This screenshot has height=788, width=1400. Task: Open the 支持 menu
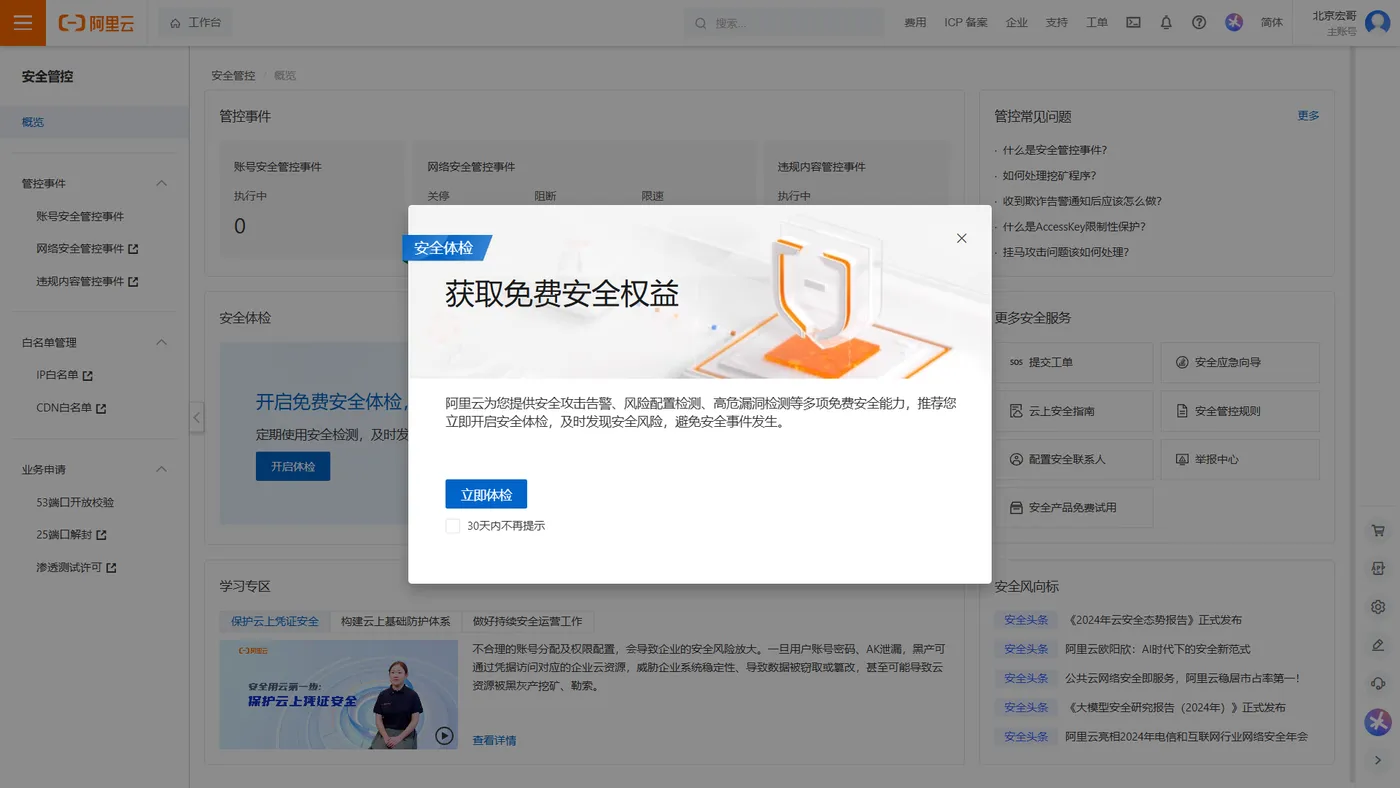1056,23
